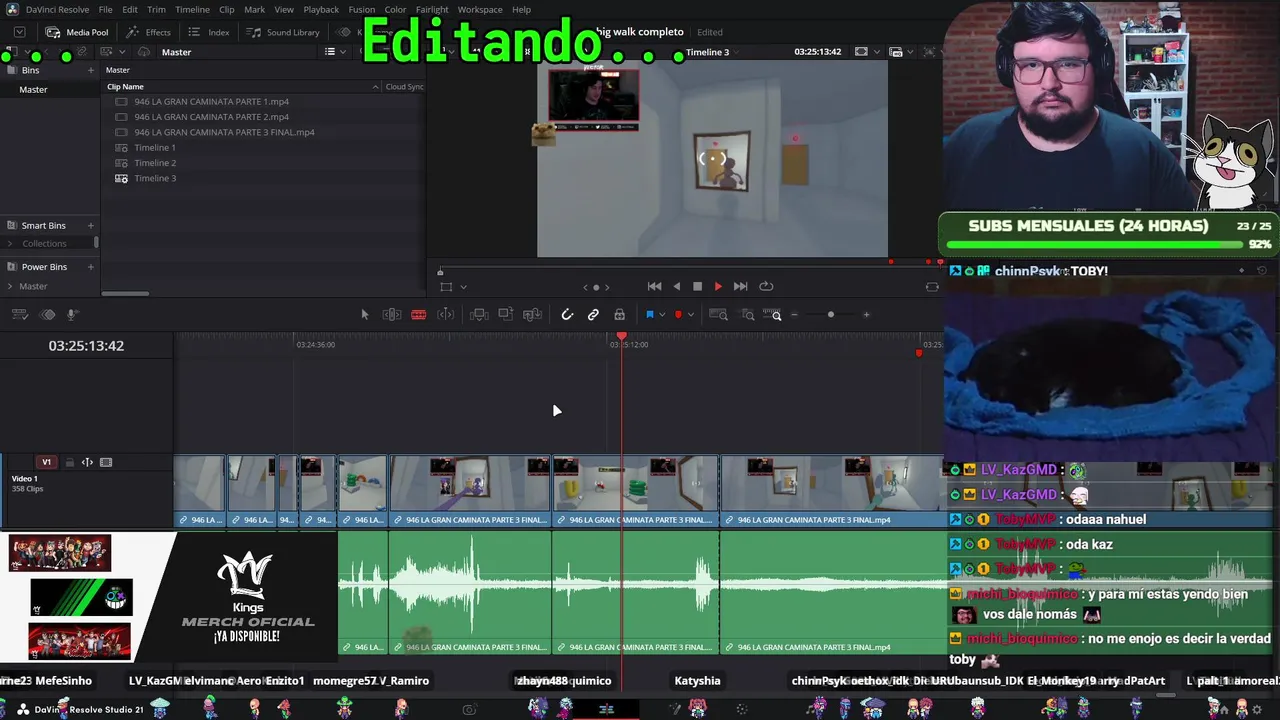
Task: Select clip 946 LA GRAN CAMINATA PARTE 1.mp4
Action: (x=212, y=102)
